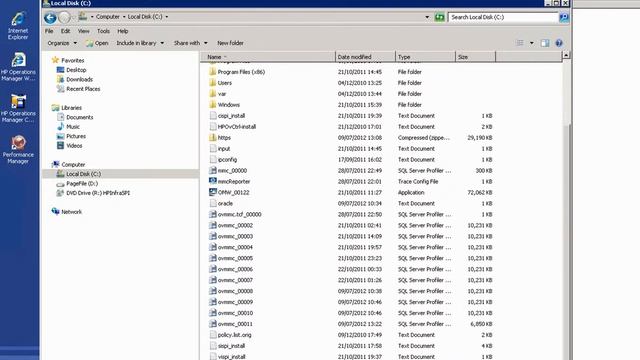
Task: Click the DVD Drive (R:) icon
Action: coord(60,193)
